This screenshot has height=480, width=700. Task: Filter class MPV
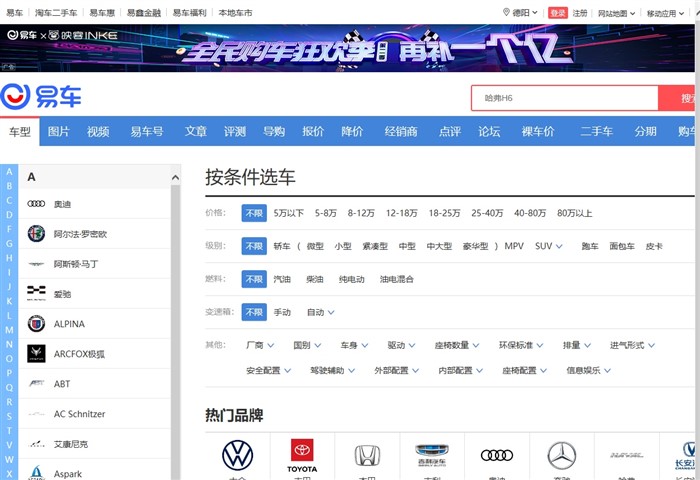[x=514, y=246]
